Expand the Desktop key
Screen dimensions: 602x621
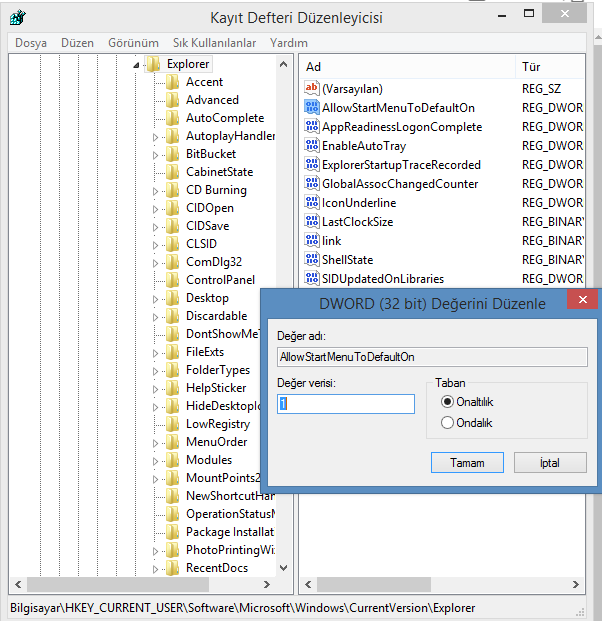(x=155, y=299)
